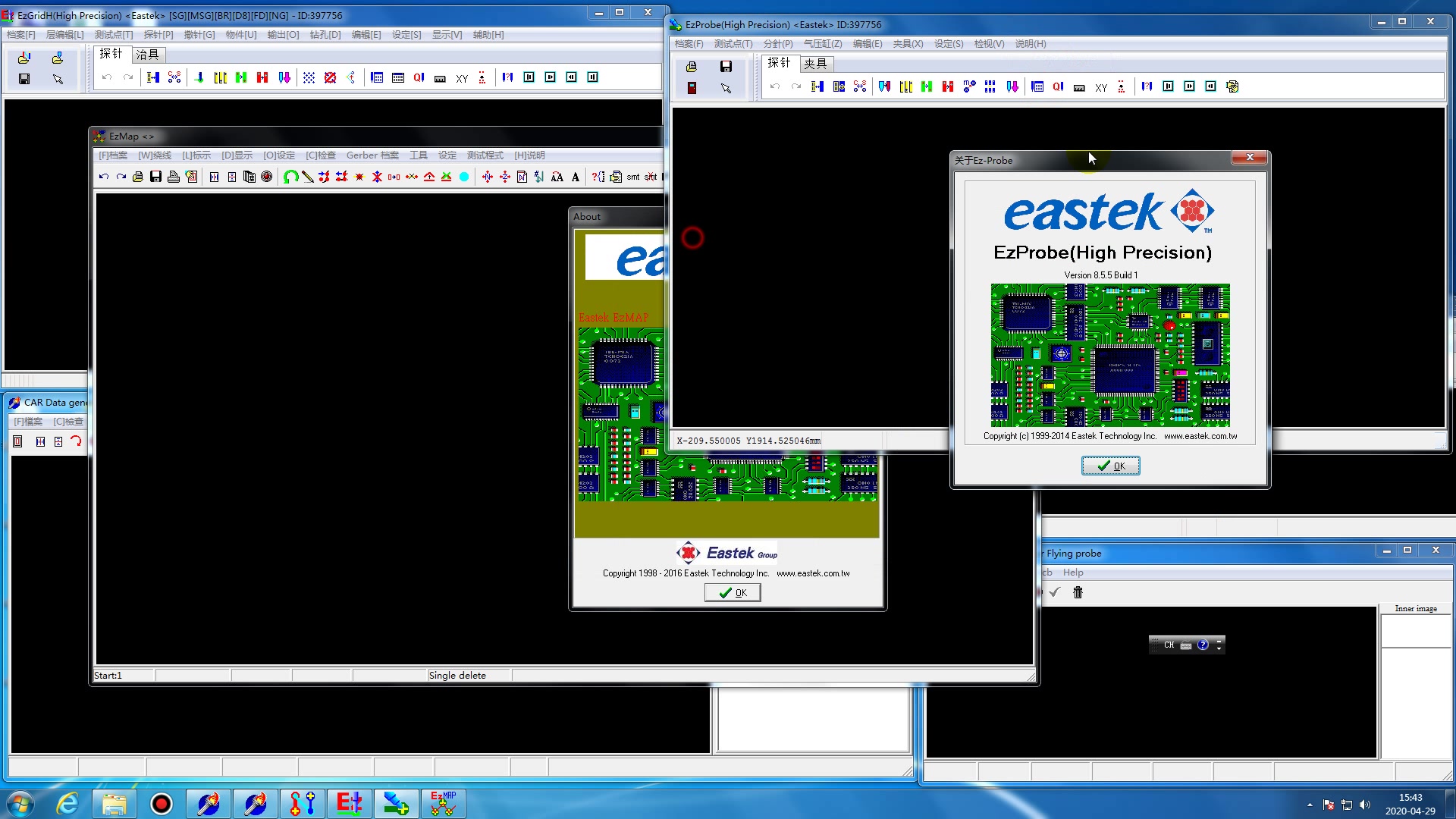
Task: Select the arrow pointer icon in EzProbe panel
Action: pyautogui.click(x=726, y=88)
